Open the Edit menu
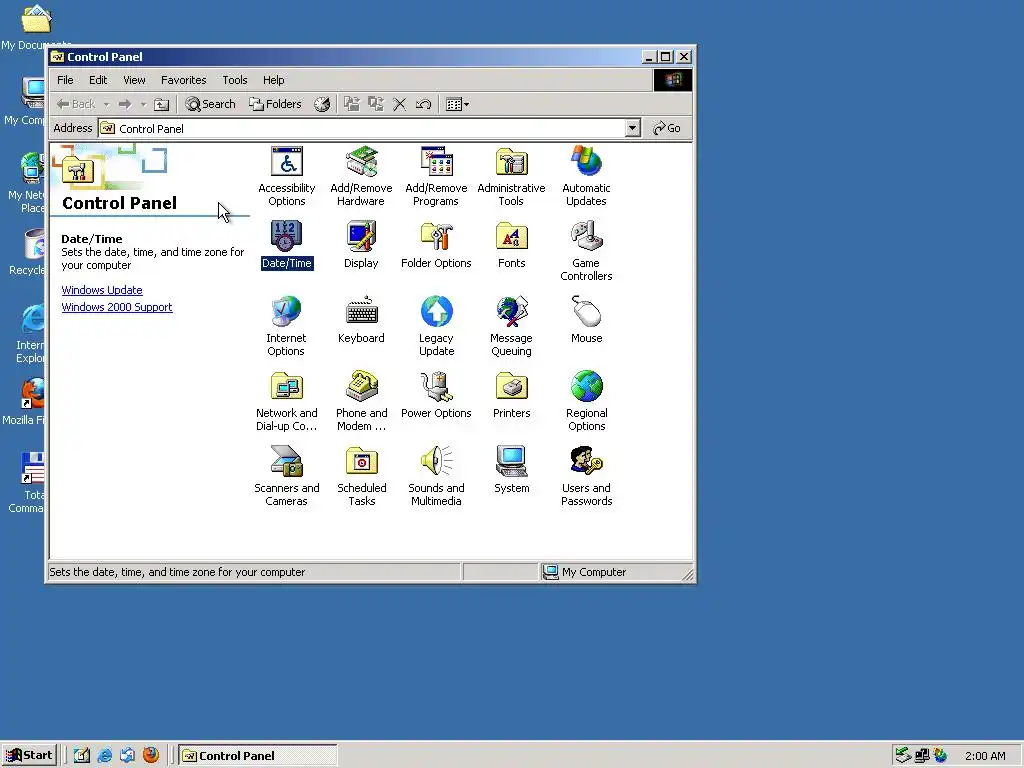The width and height of the screenshot is (1024, 768). 98,80
